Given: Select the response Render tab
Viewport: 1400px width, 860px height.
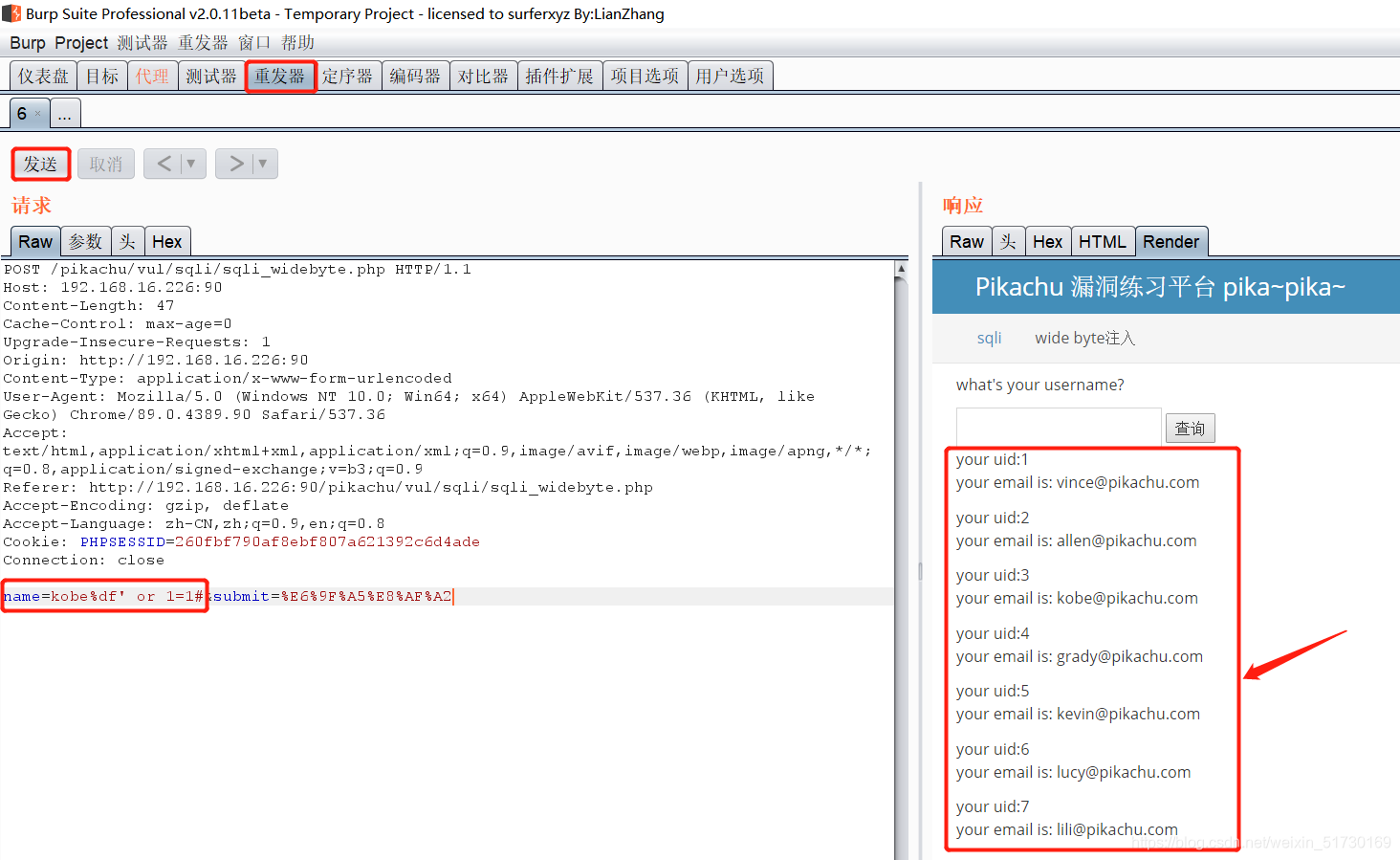Looking at the screenshot, I should (x=1170, y=242).
